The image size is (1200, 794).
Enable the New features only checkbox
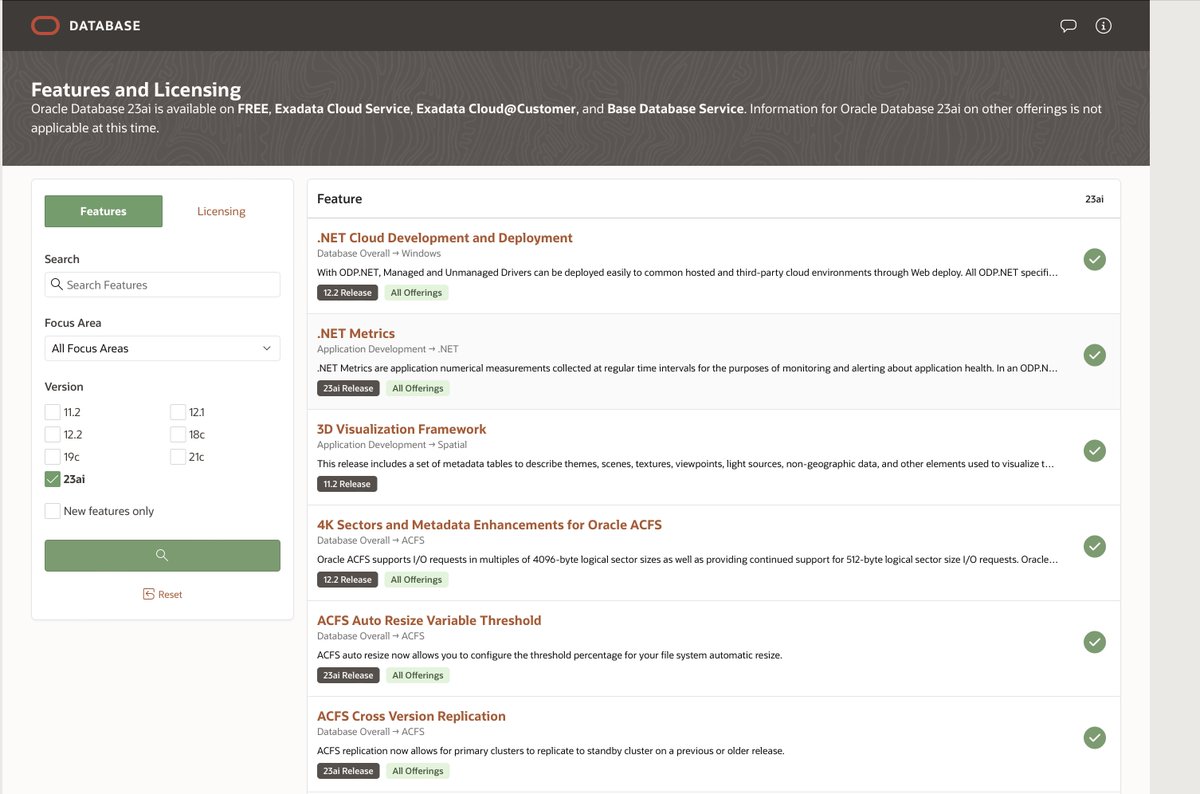click(x=52, y=511)
